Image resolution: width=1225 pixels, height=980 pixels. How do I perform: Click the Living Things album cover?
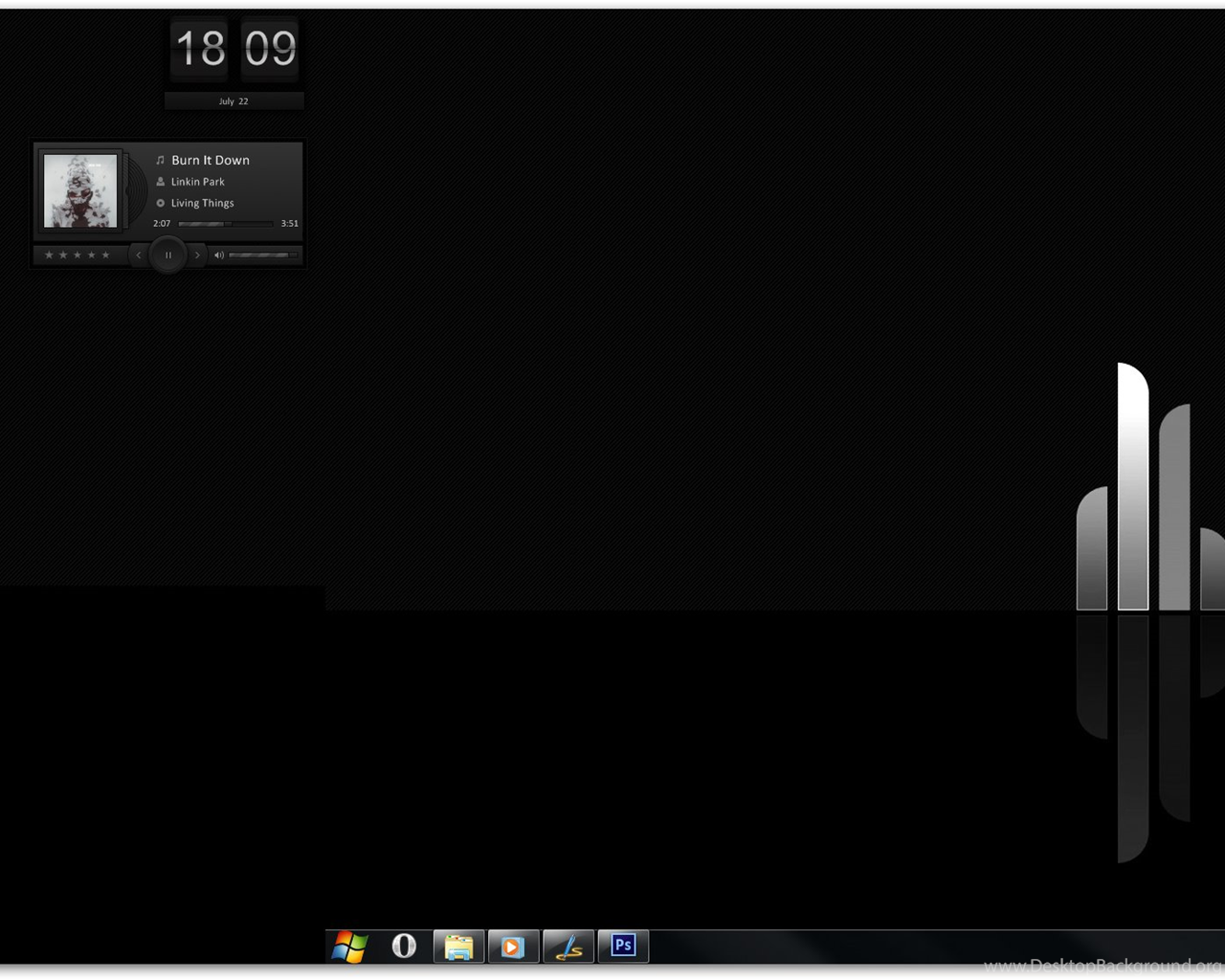point(80,191)
